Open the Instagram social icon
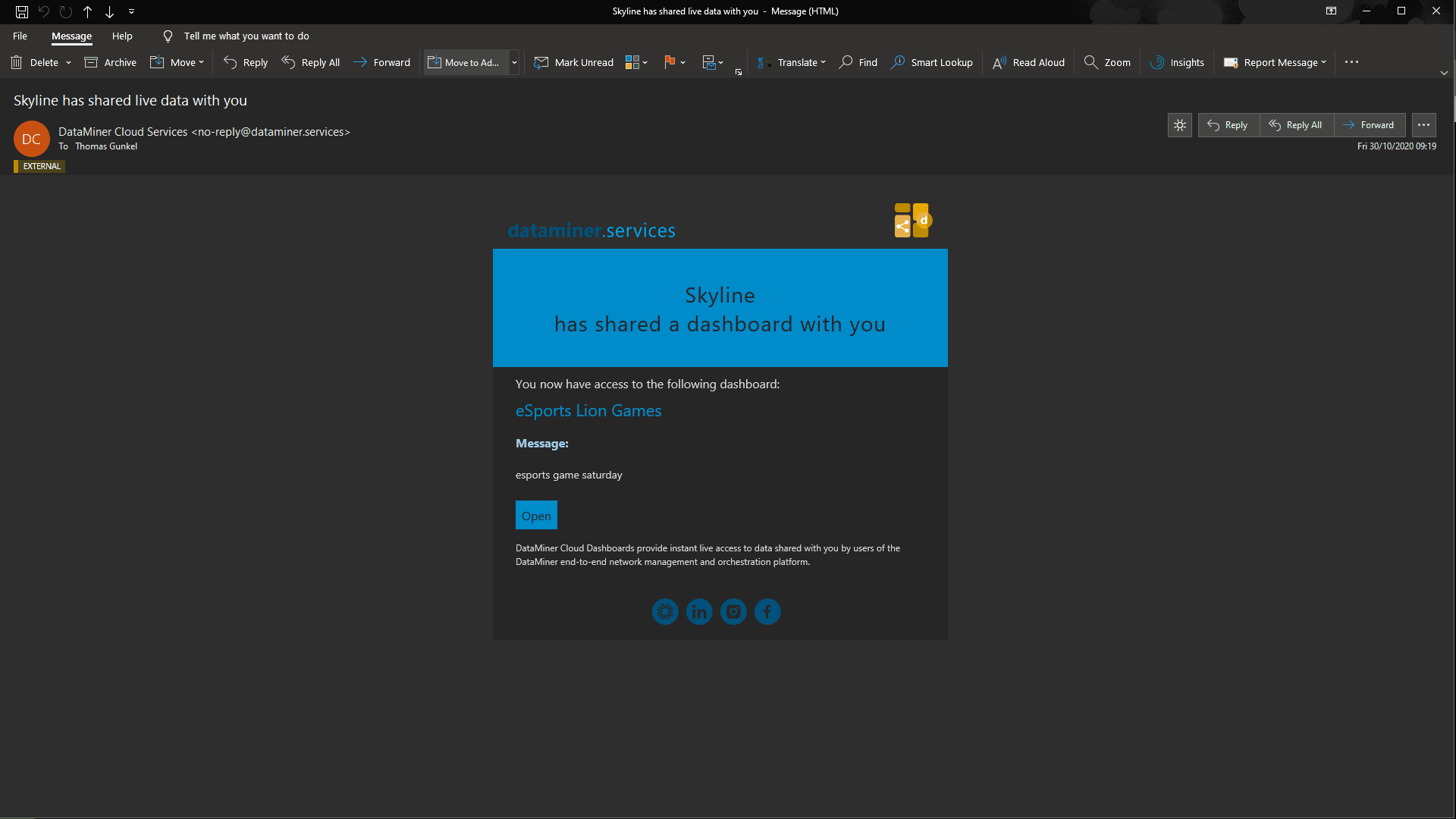1456x819 pixels. pyautogui.click(x=733, y=611)
